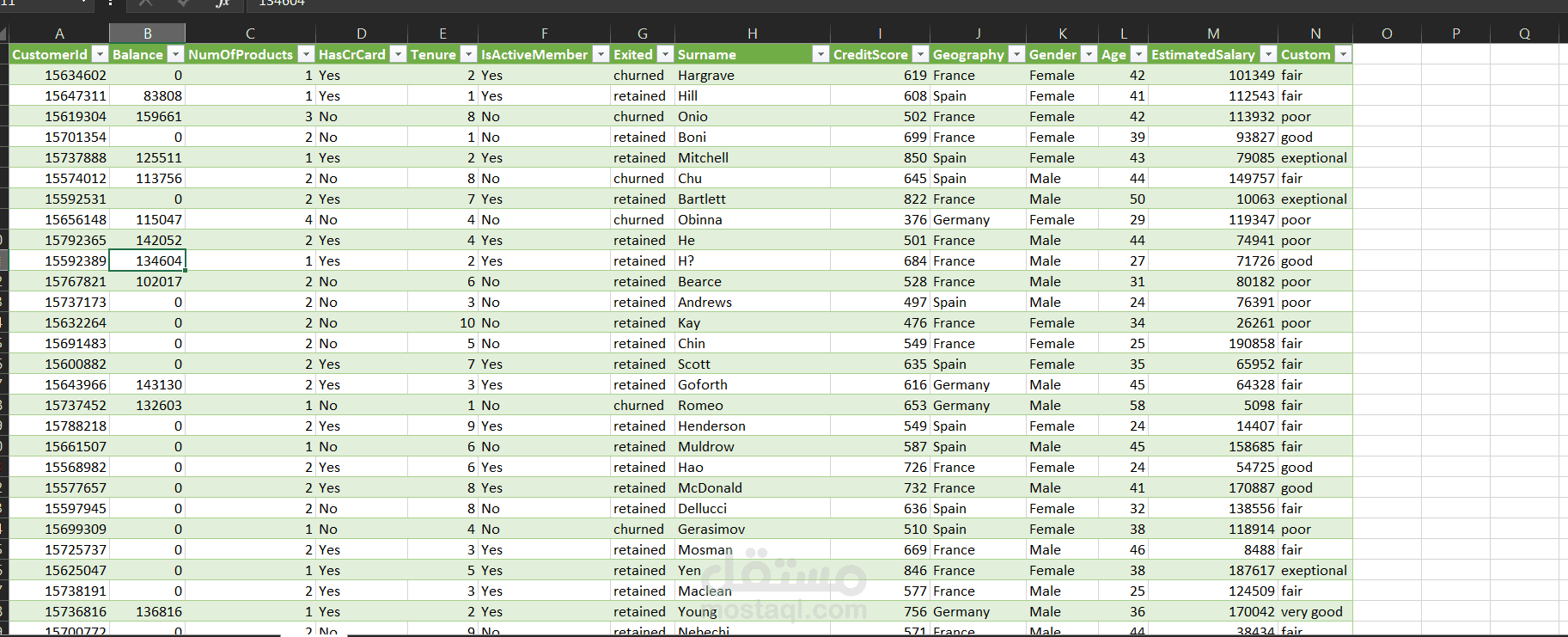Select column Q header
The width and height of the screenshot is (1568, 637).
(x=1524, y=34)
